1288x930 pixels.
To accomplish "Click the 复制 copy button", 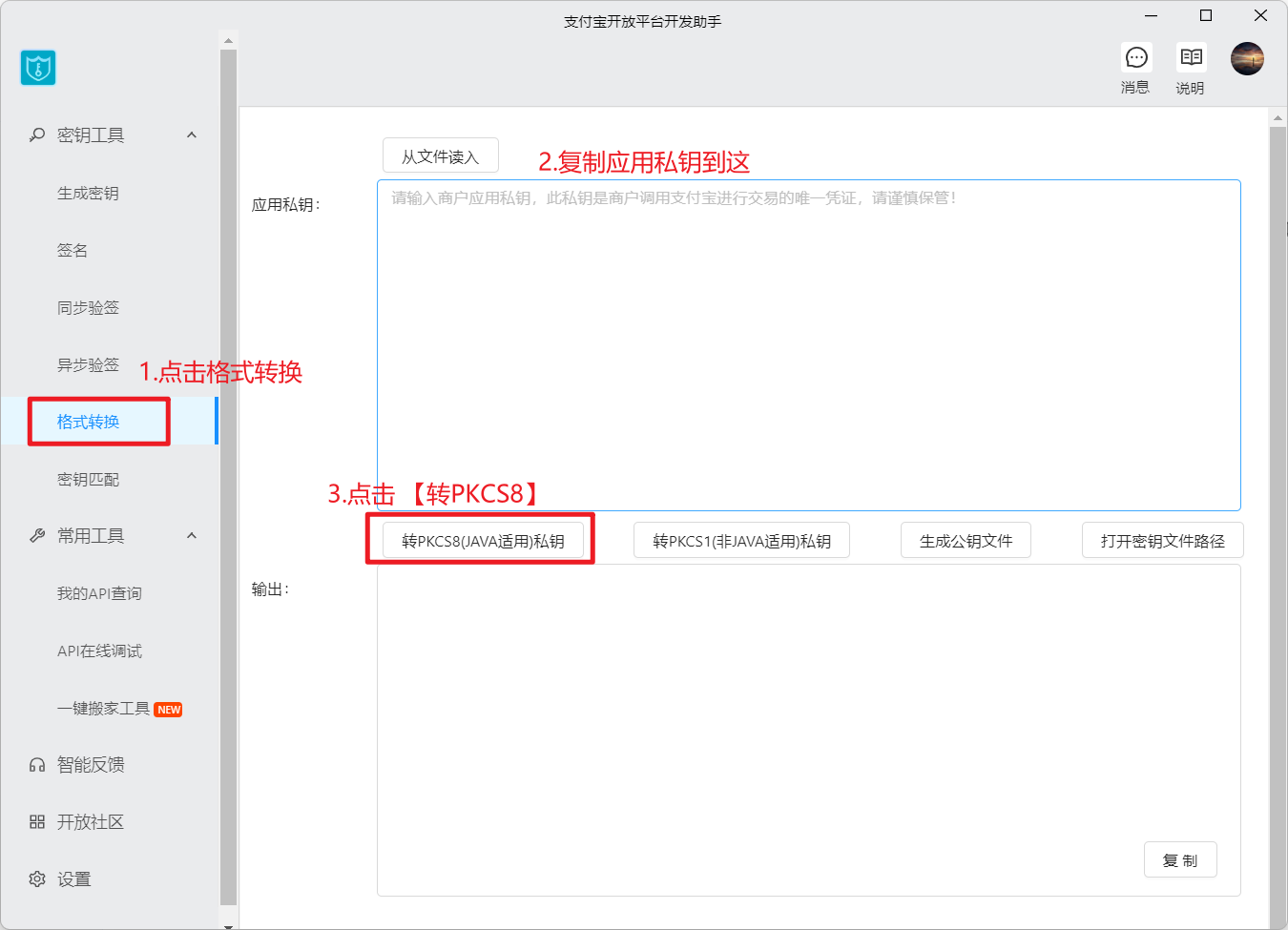I will [1180, 859].
